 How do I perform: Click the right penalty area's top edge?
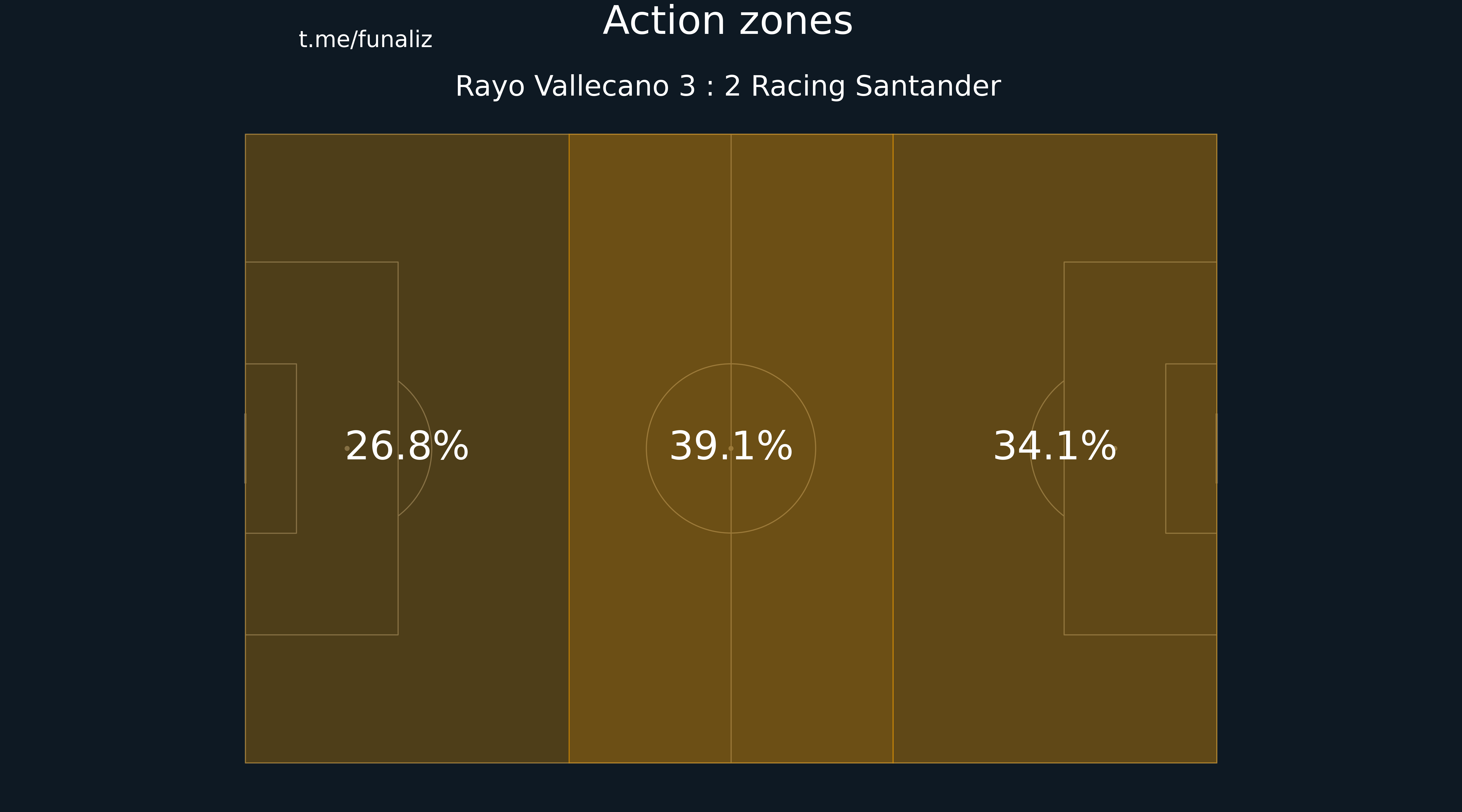(1140, 262)
